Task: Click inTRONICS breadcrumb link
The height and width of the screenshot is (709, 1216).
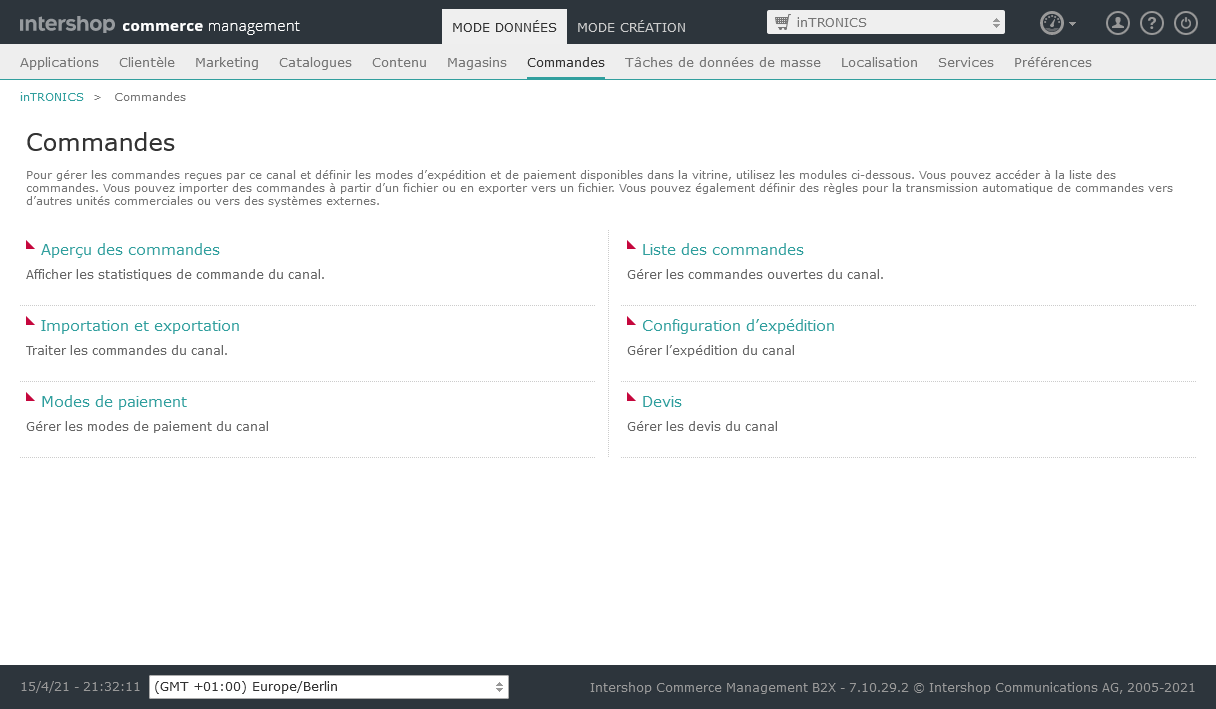Action: pyautogui.click(x=52, y=97)
